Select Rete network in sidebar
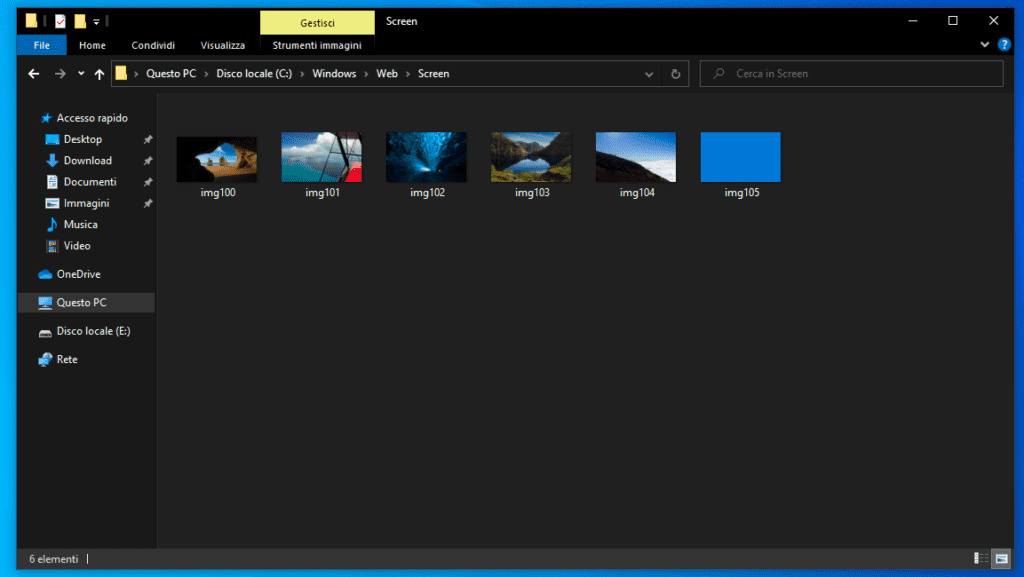Screen dimensions: 1024x577 click(x=67, y=359)
